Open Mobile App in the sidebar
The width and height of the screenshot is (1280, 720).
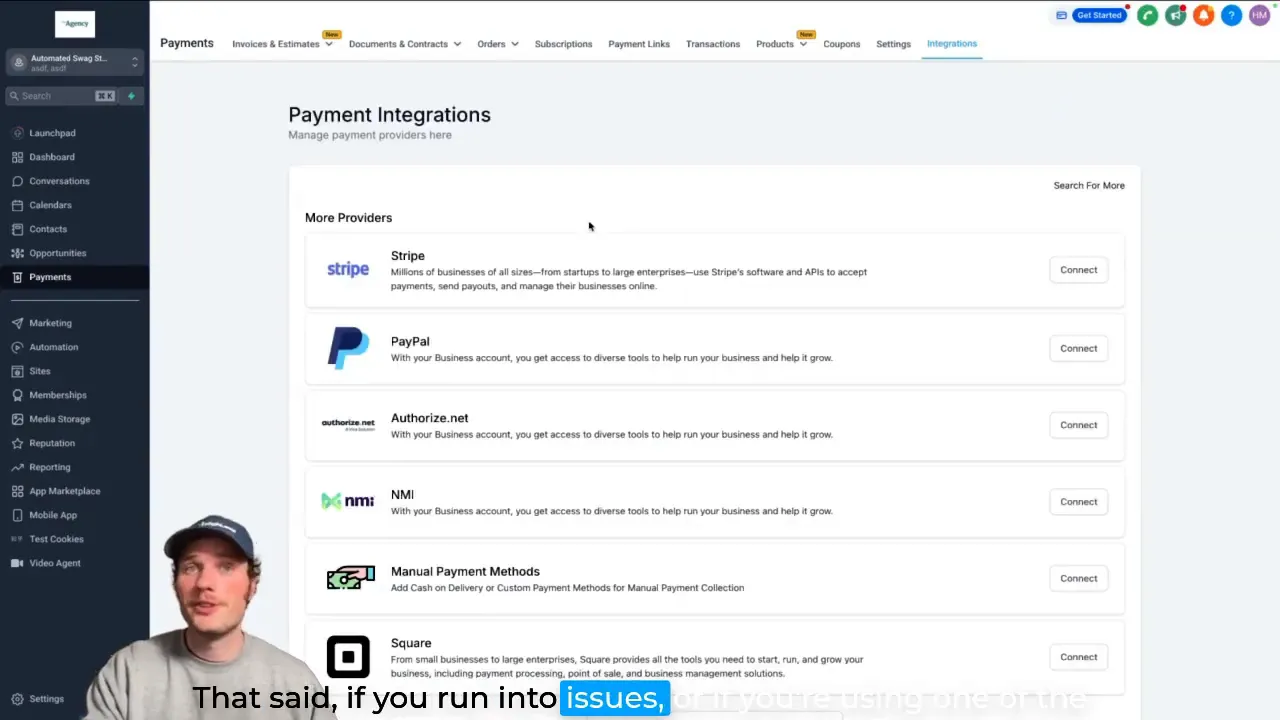53,515
